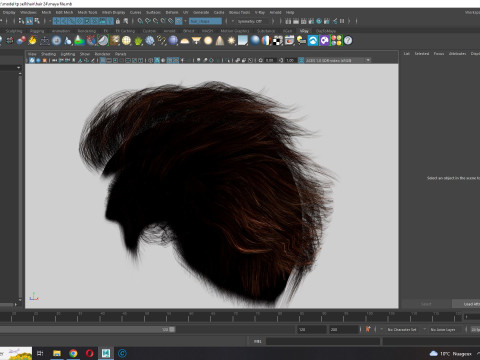Click the pause viewport icon in status line
This screenshot has height=360, width=480.
[342, 21]
